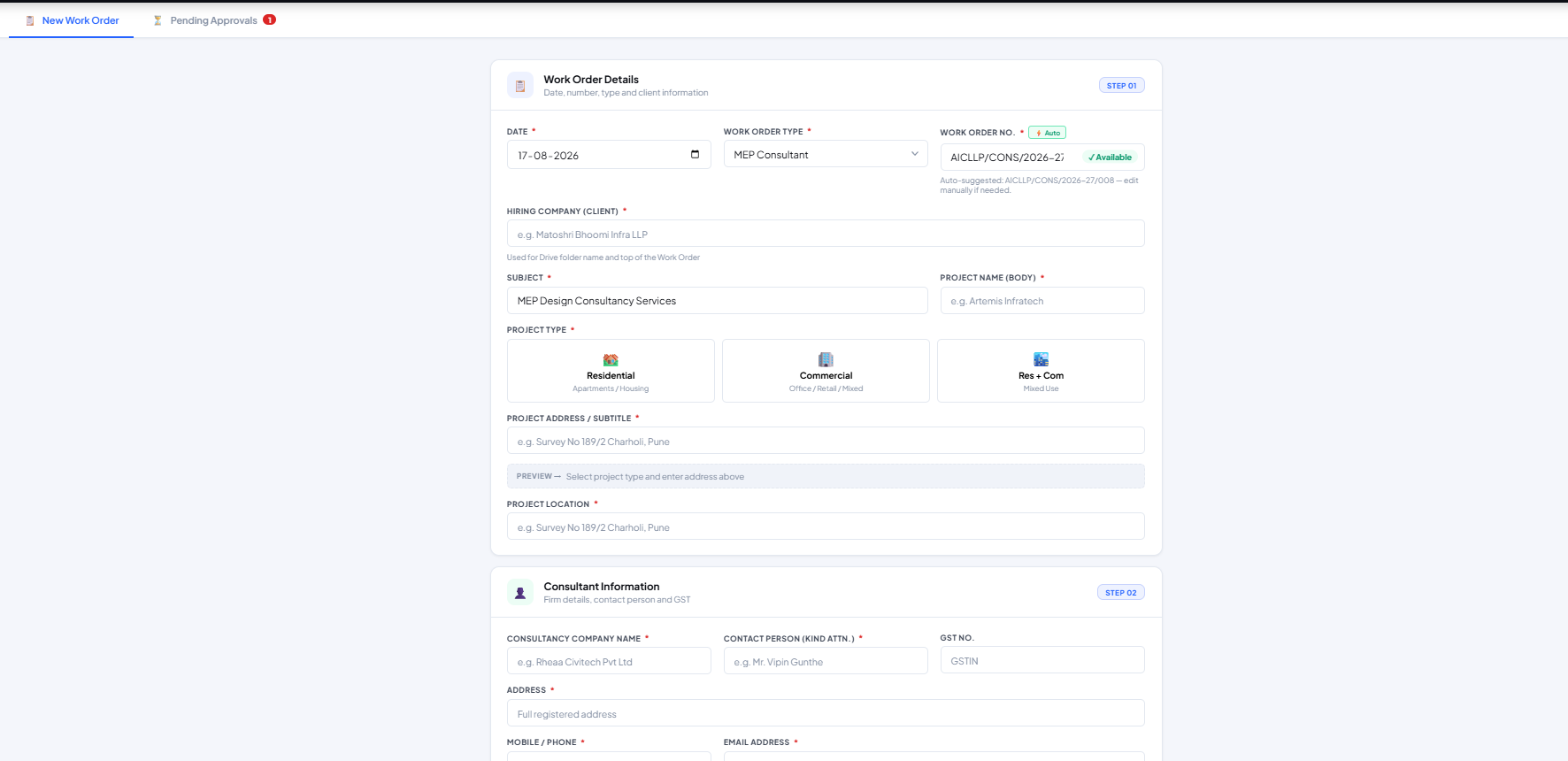Click the Consultancy Company Name input field
The width and height of the screenshot is (1568, 761).
[x=609, y=661]
